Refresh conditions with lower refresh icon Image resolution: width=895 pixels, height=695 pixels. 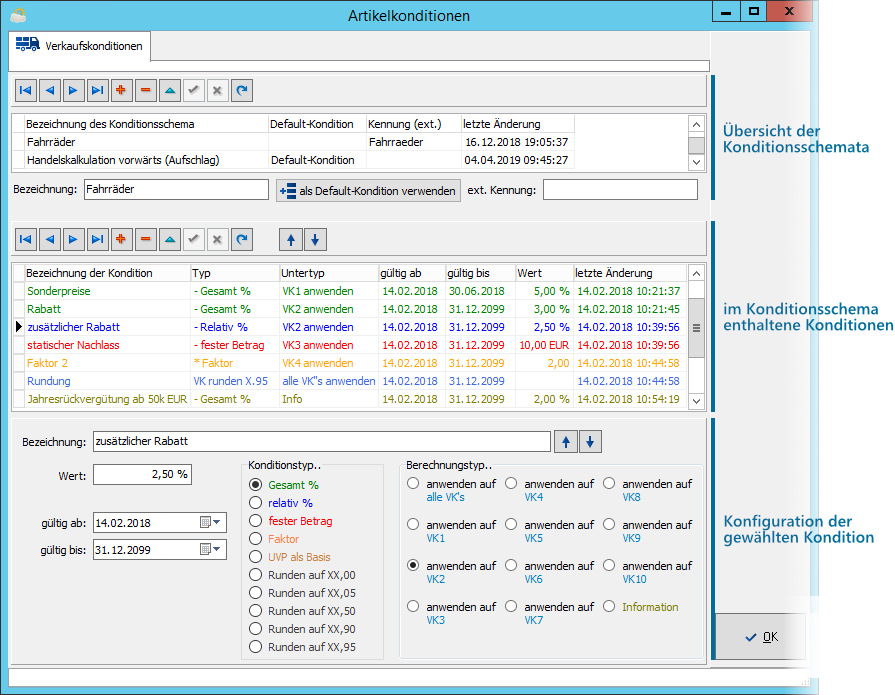(242, 240)
